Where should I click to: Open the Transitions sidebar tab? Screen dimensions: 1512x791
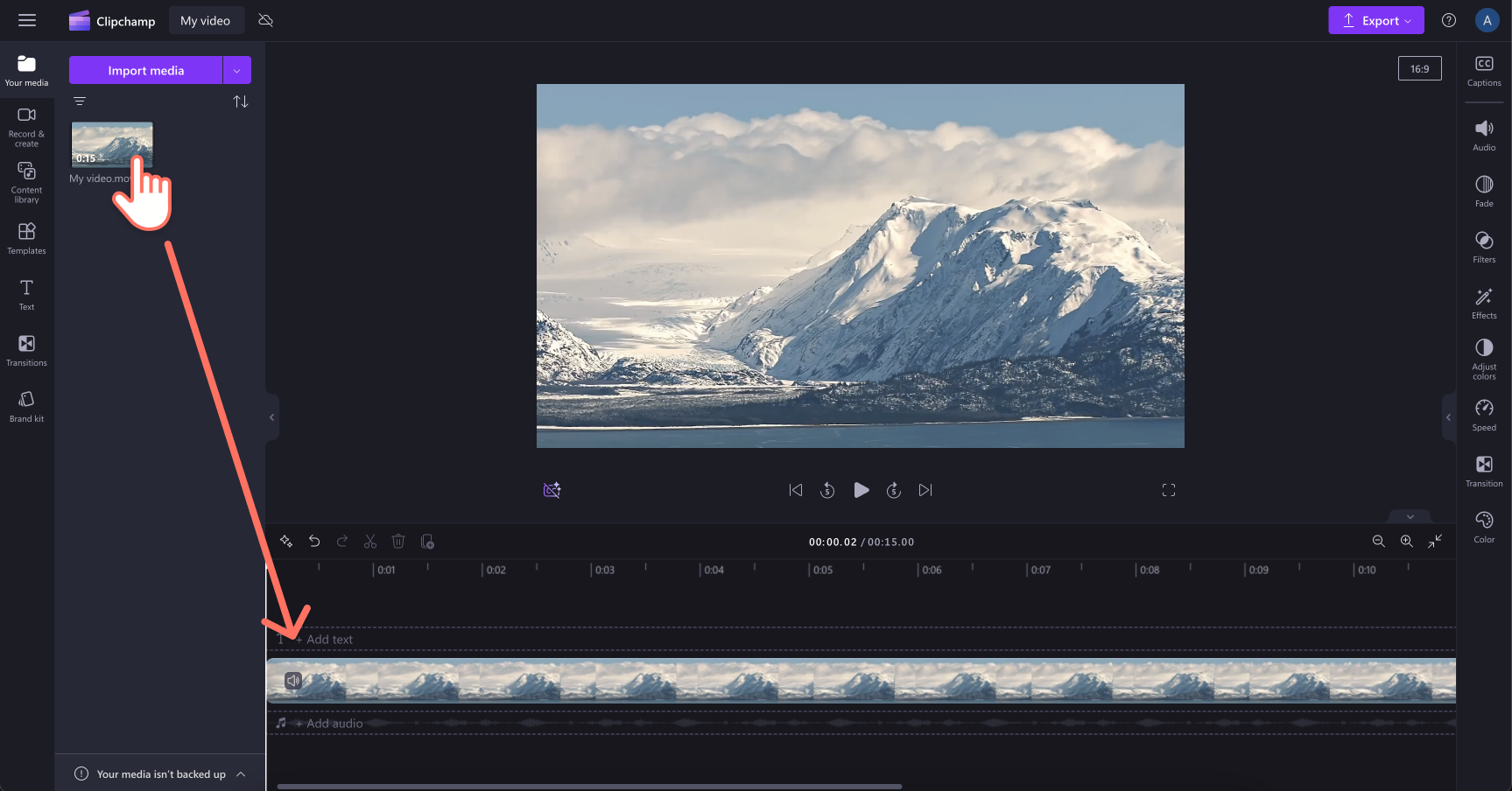click(26, 350)
